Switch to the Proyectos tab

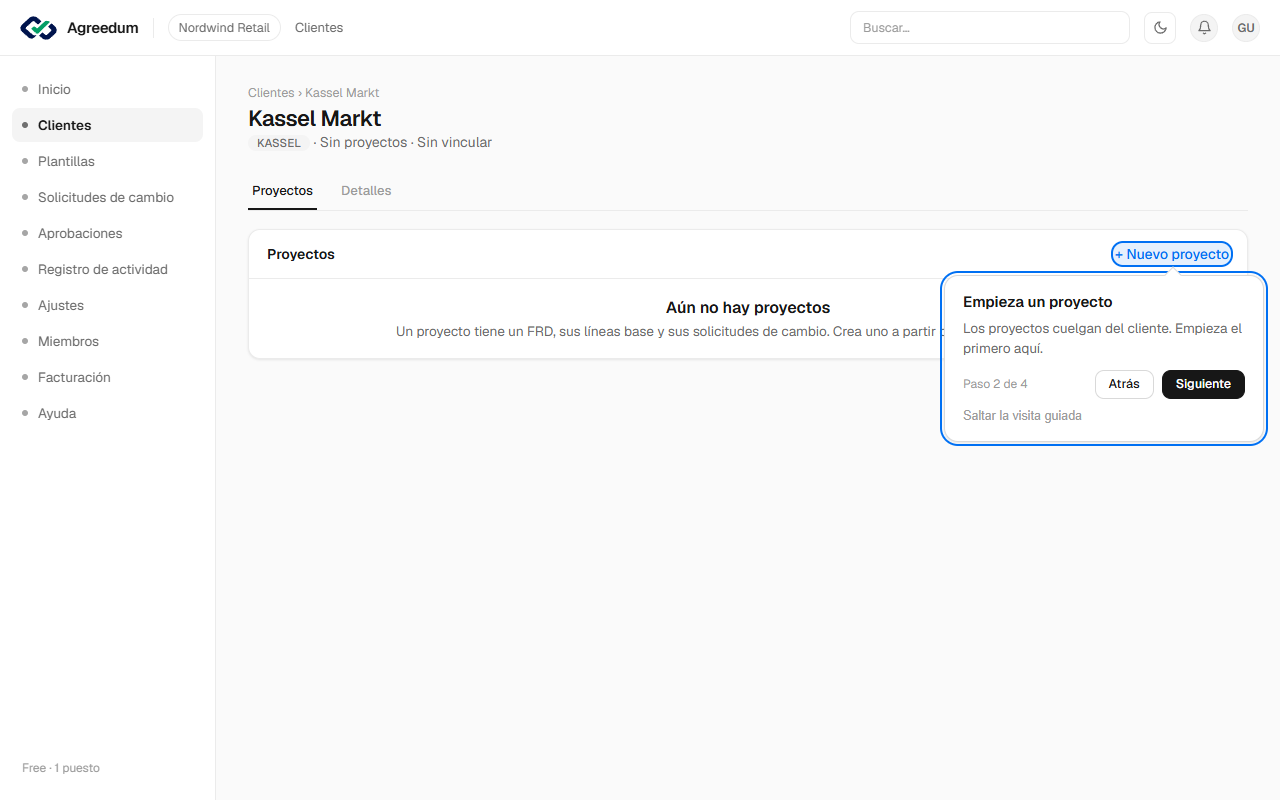point(282,190)
